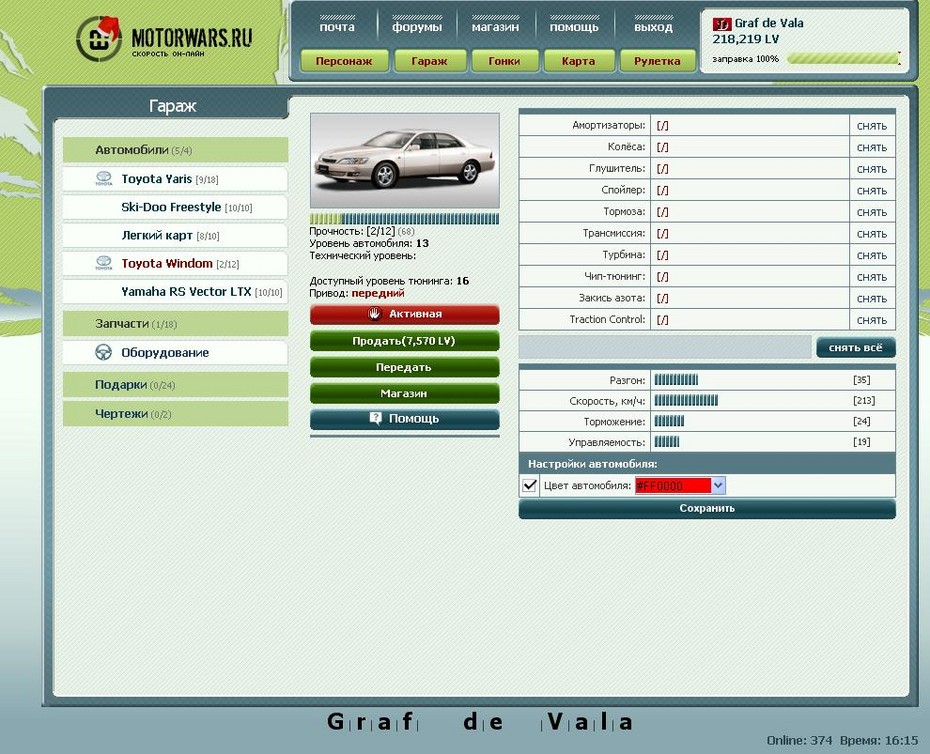Click снять in the Закись азота row
This screenshot has width=930, height=754.
coord(872,298)
